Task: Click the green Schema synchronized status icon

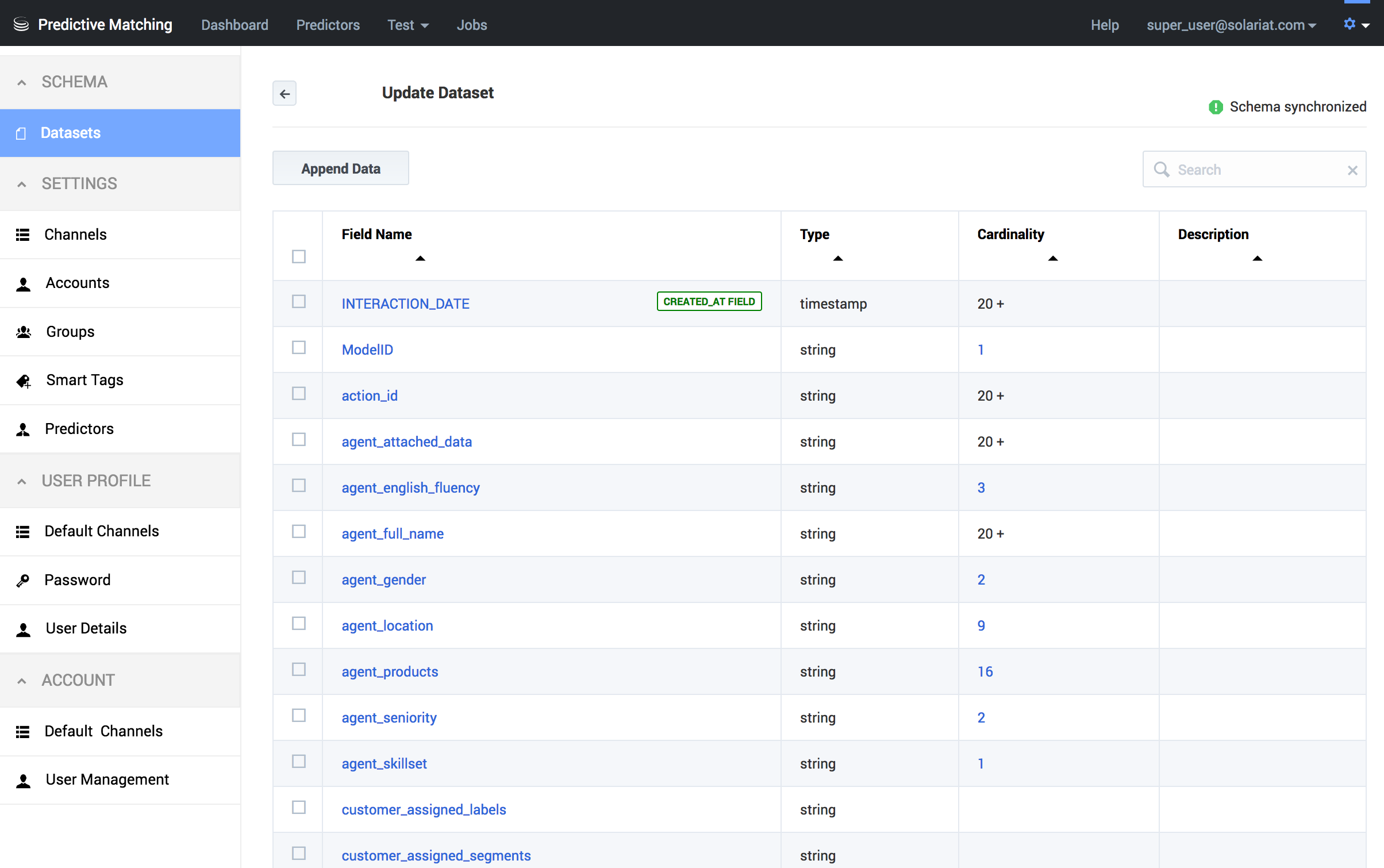Action: click(x=1216, y=107)
